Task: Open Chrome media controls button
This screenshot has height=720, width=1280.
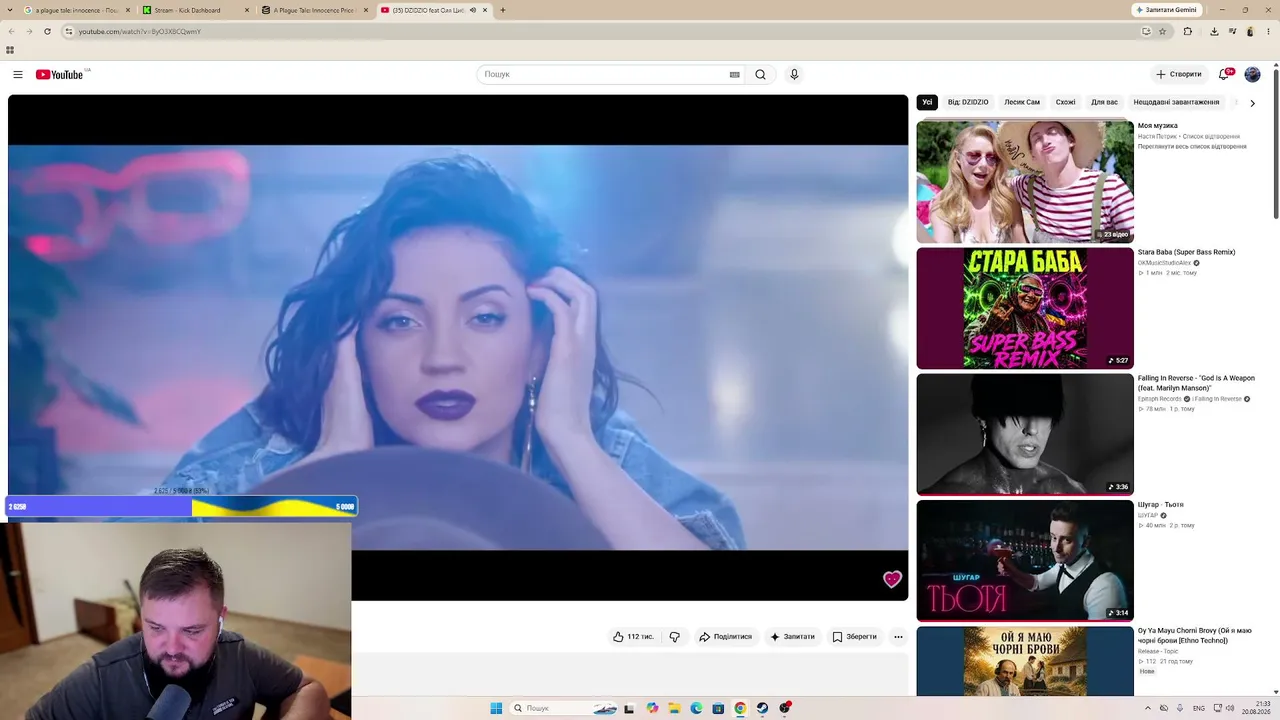Action: (x=1232, y=31)
